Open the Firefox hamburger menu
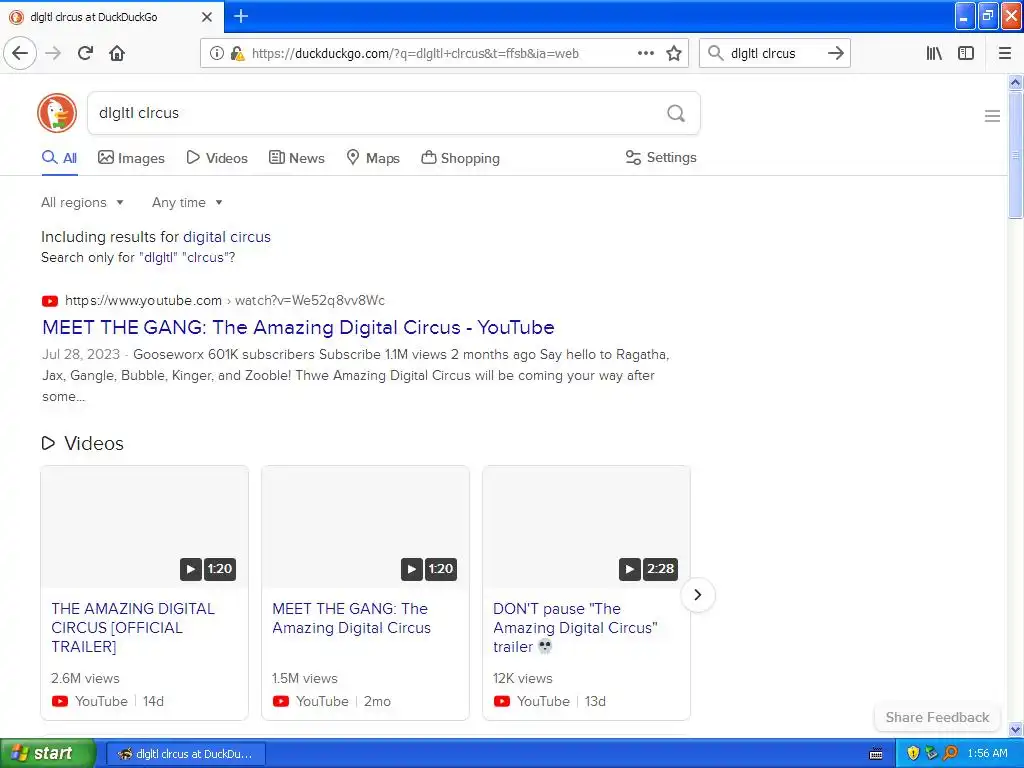Screen dimensions: 1024x768 click(1005, 53)
